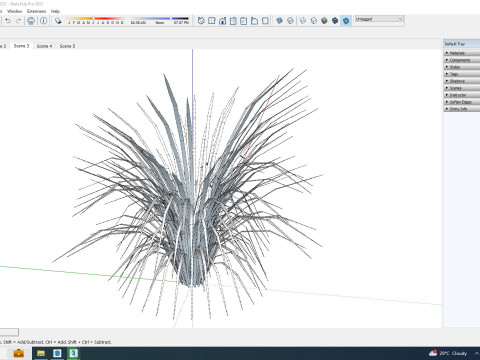Expand the Scenes panel
Viewport: 480px width, 360px height.
point(462,88)
